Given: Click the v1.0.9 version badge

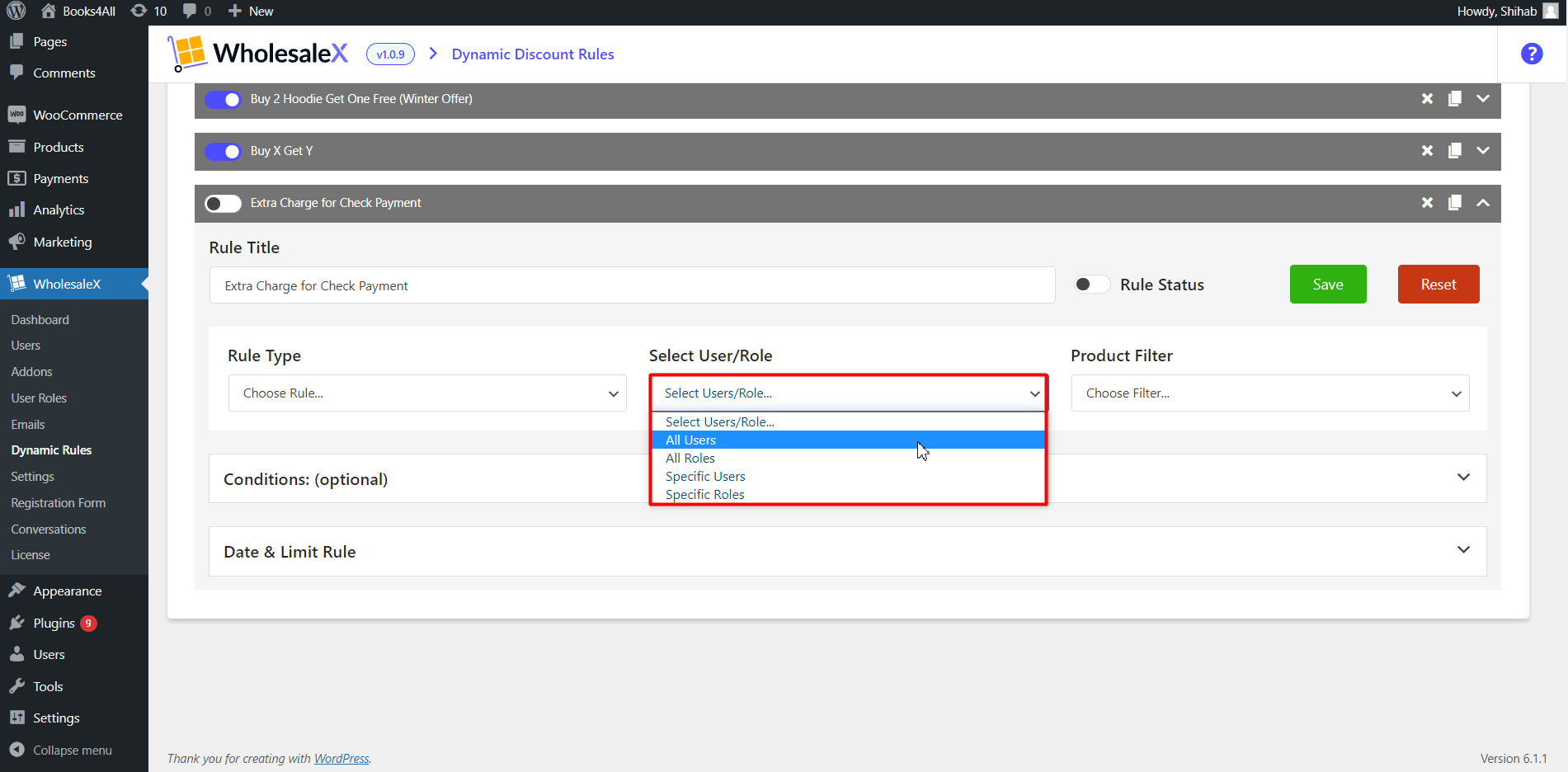Looking at the screenshot, I should click(390, 54).
